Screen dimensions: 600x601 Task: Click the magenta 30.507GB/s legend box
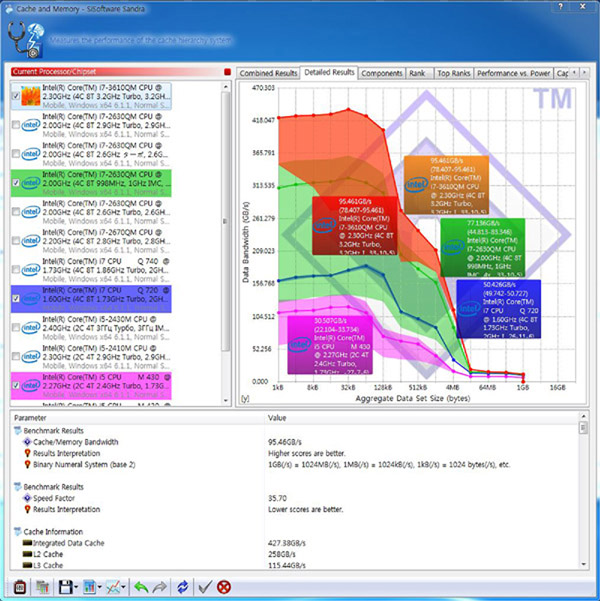tap(330, 345)
